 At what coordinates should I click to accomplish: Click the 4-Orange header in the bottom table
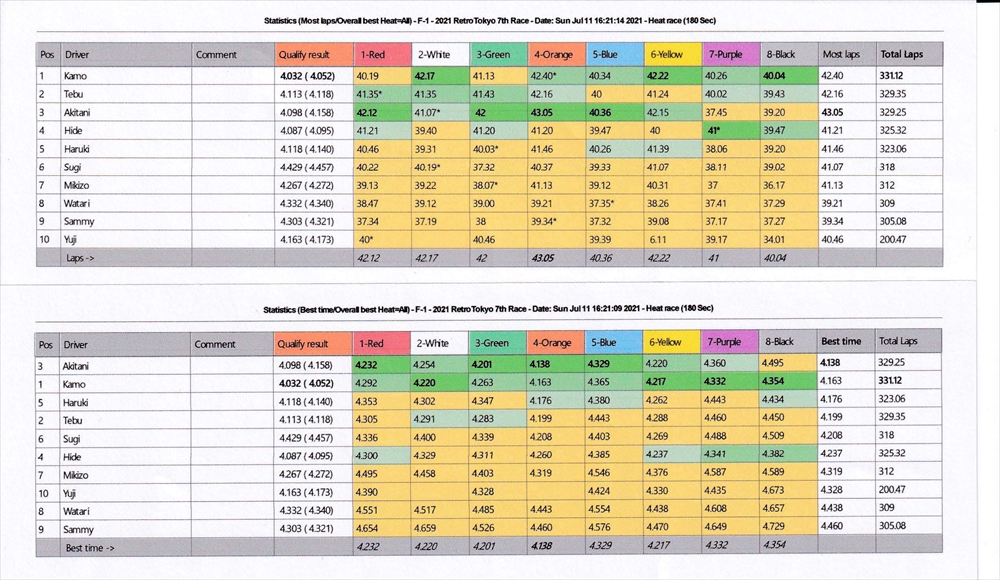556,343
